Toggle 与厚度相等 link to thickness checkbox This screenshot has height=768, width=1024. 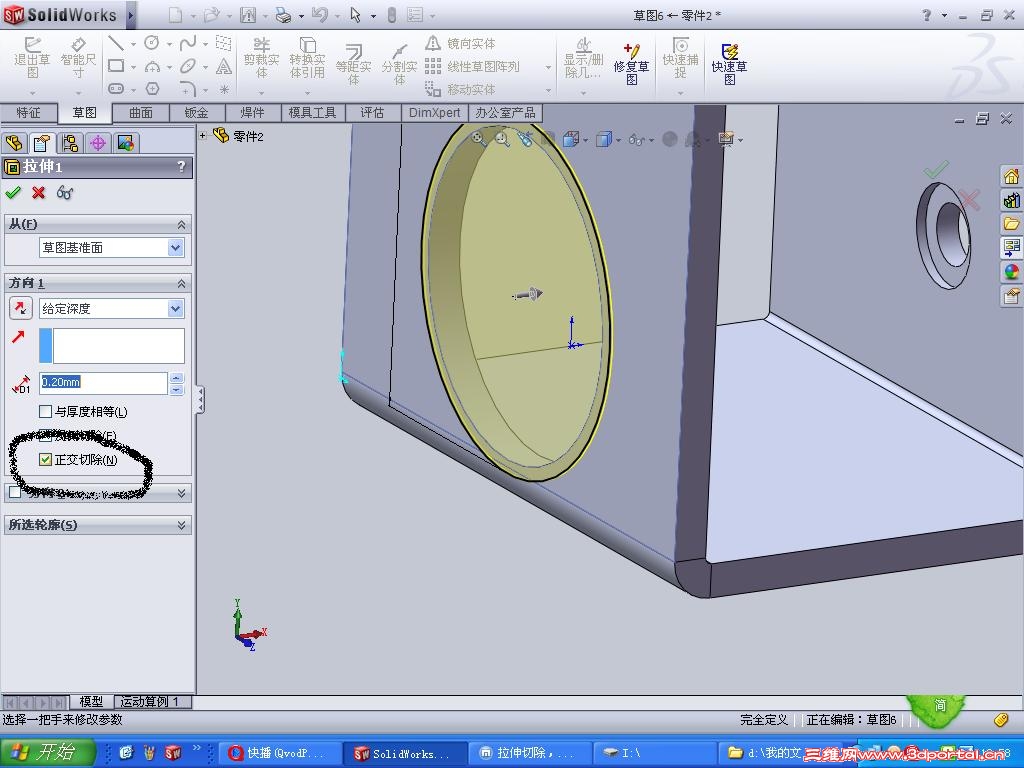point(45,411)
